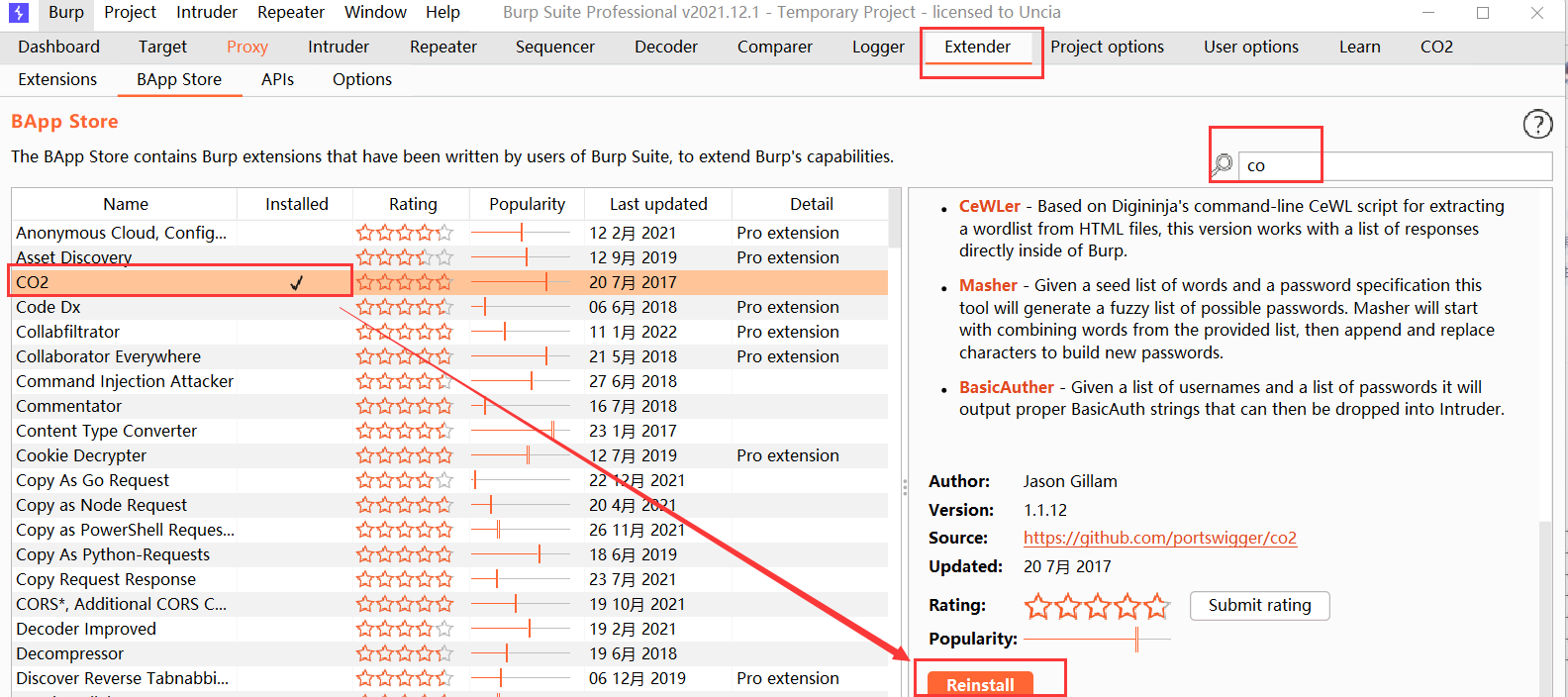Click the Masher link

tap(988, 285)
